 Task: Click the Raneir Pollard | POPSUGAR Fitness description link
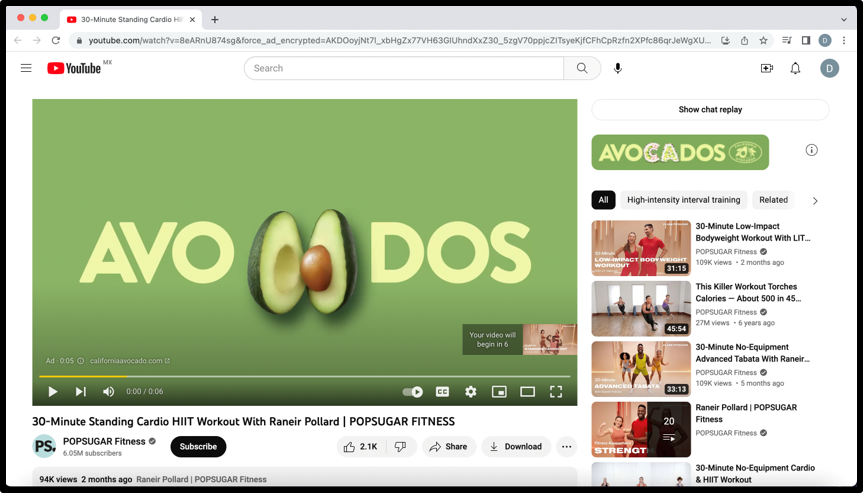[x=201, y=479]
